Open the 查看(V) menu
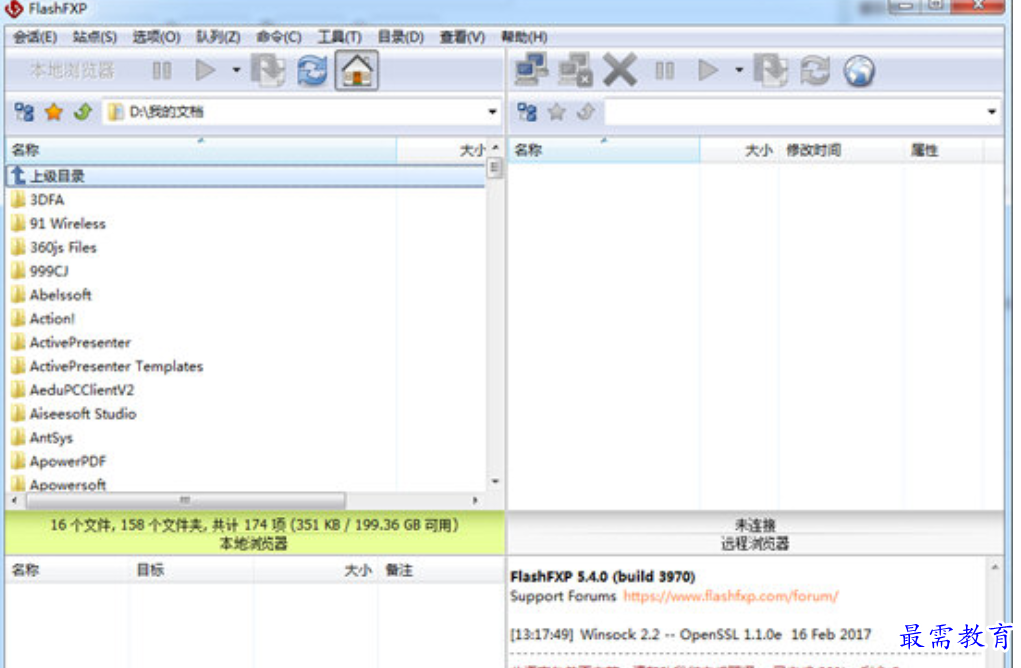This screenshot has height=668, width=1021. pyautogui.click(x=462, y=37)
